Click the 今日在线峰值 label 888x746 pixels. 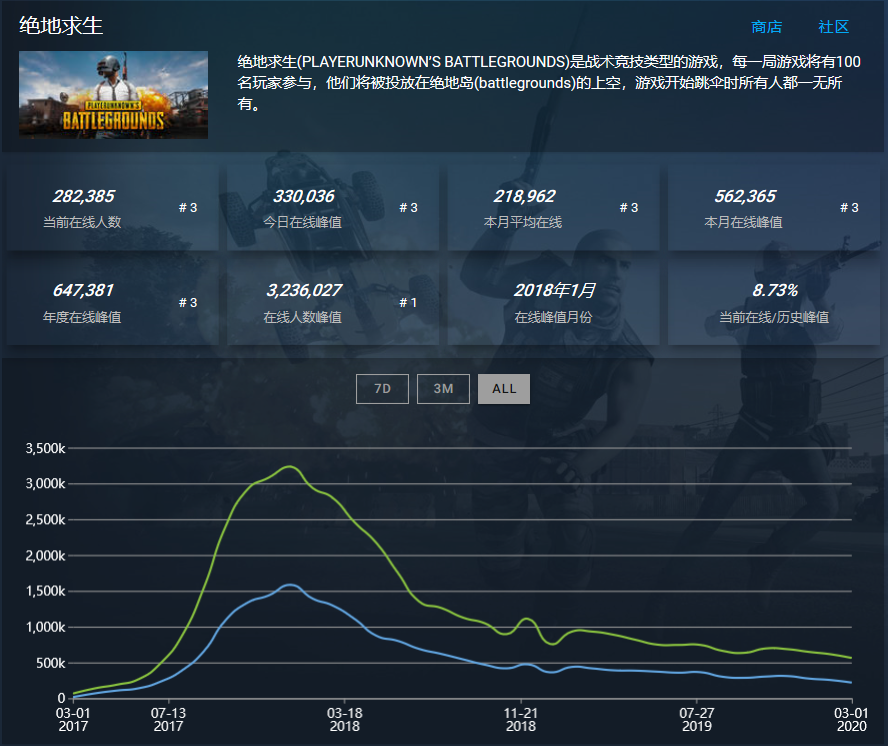point(302,222)
